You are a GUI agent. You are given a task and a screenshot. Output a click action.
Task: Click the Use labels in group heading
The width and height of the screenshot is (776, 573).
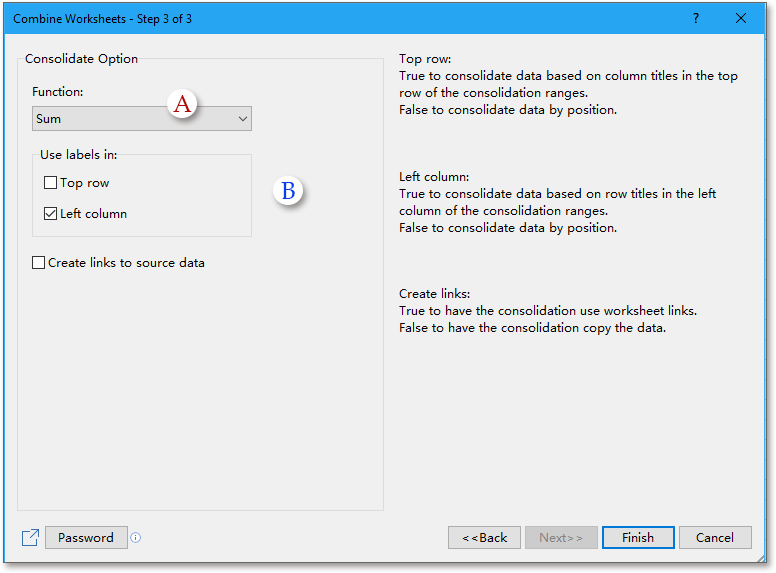[x=79, y=155]
